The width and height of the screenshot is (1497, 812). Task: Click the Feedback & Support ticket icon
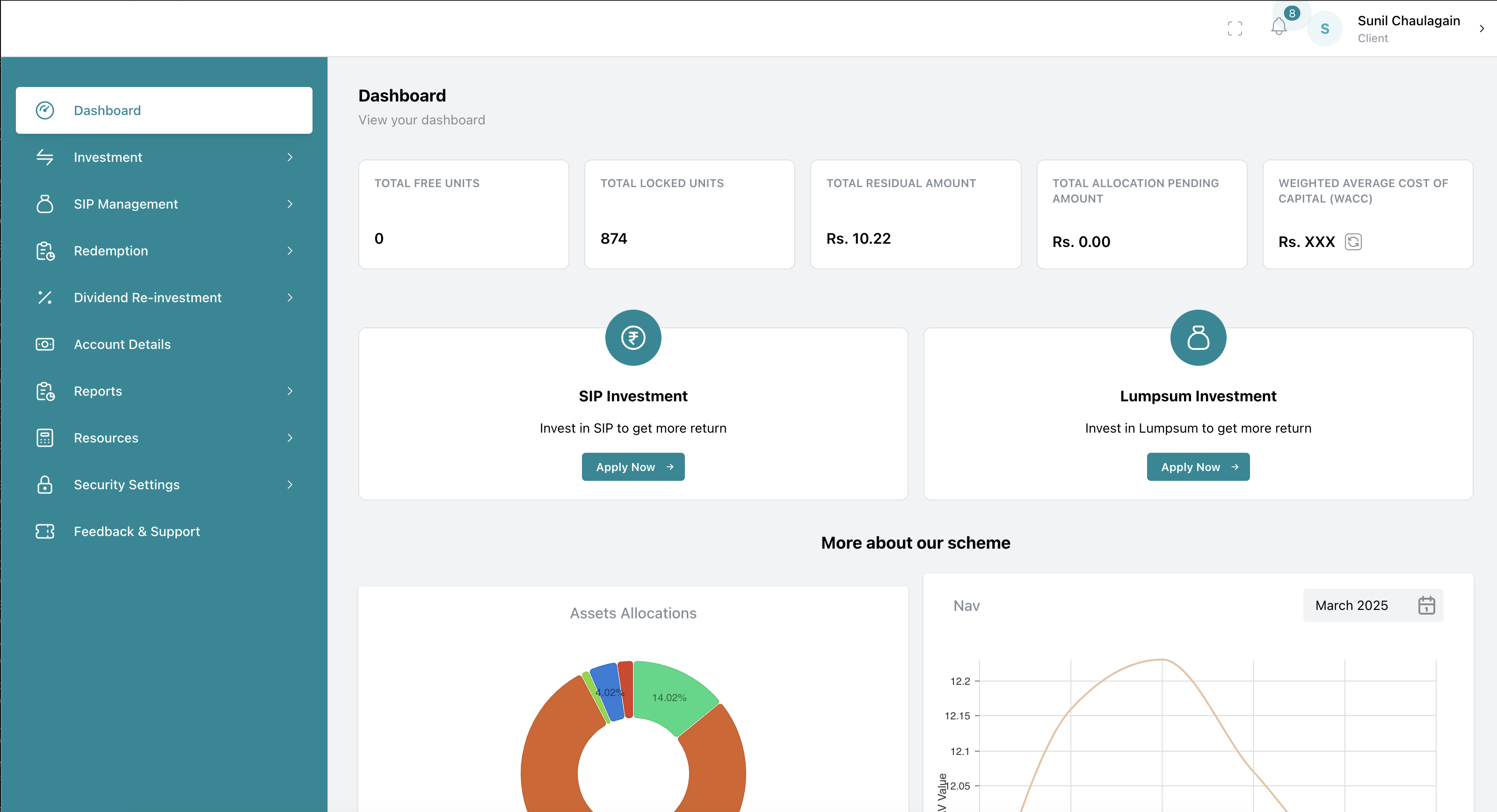pos(45,531)
